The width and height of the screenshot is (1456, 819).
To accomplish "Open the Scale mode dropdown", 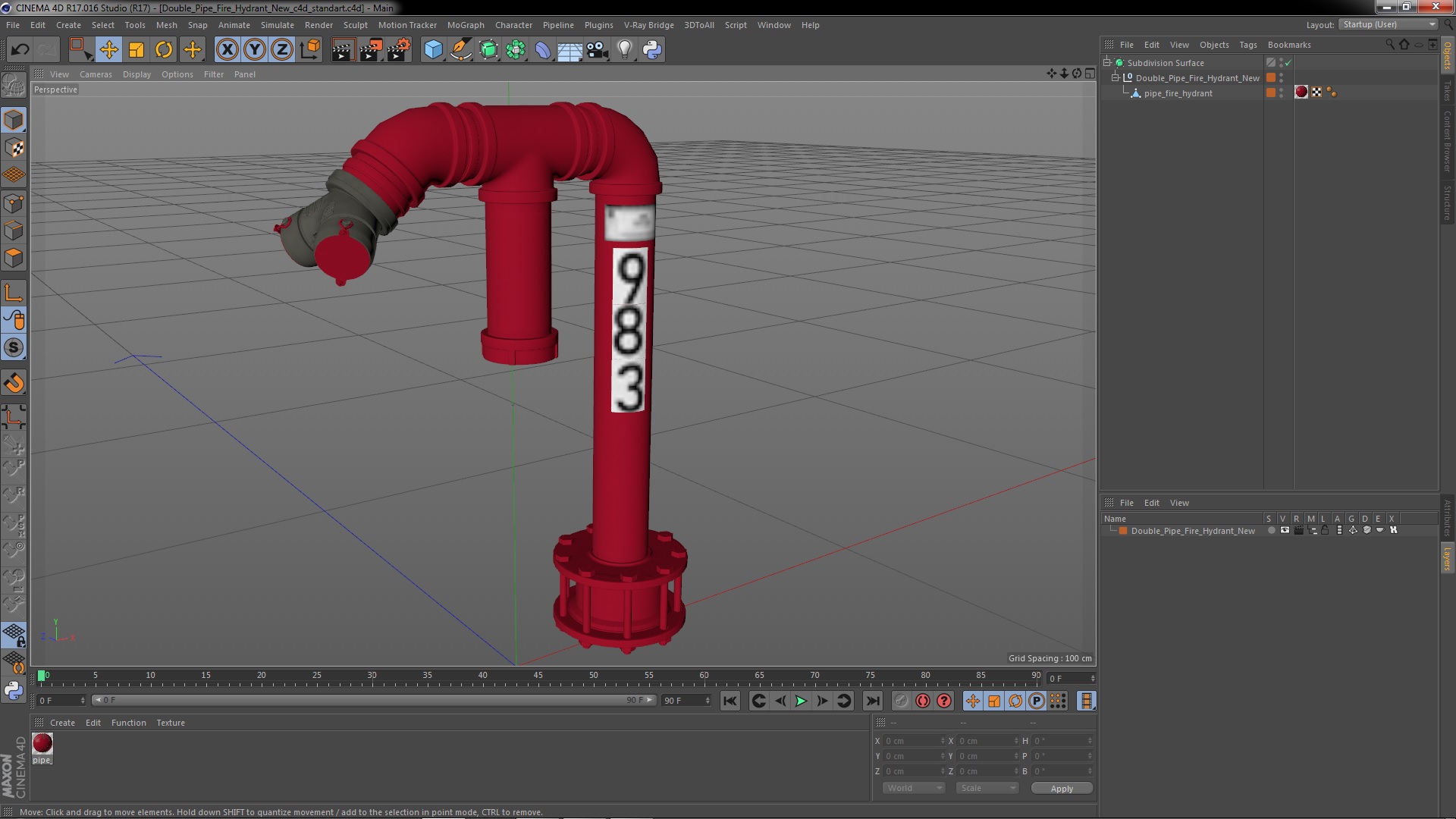I will (x=987, y=789).
